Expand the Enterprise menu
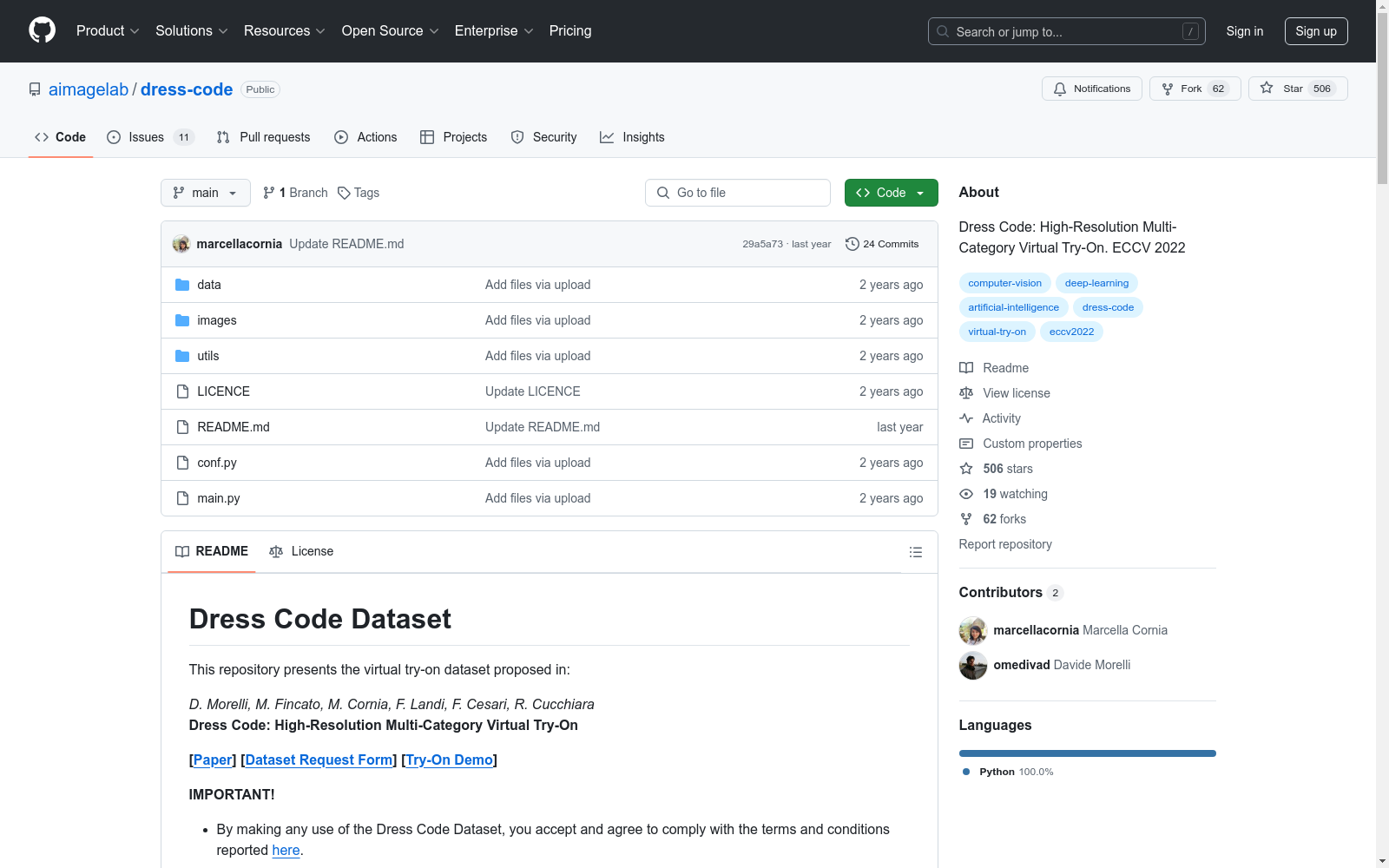The image size is (1389, 868). coord(494,30)
